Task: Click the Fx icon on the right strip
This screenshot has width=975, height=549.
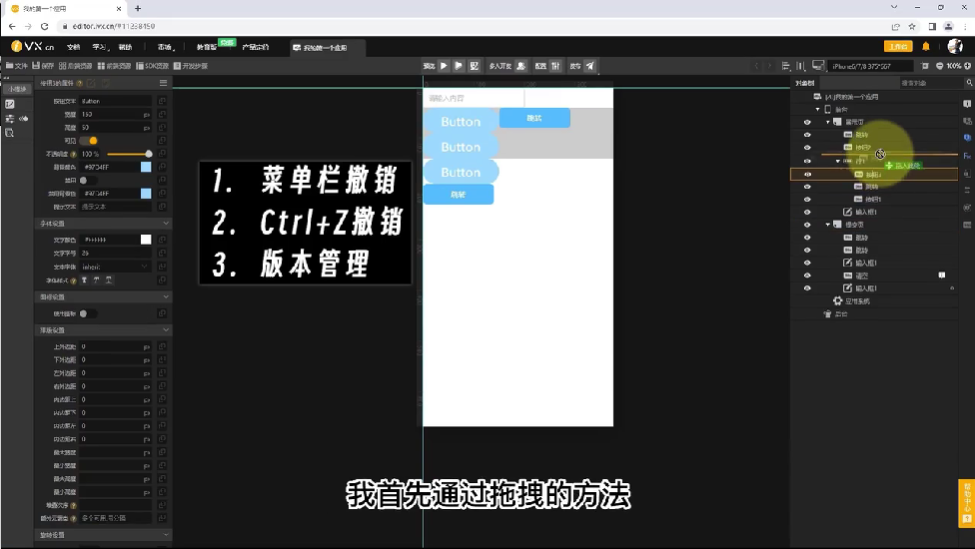Action: pyautogui.click(x=967, y=156)
